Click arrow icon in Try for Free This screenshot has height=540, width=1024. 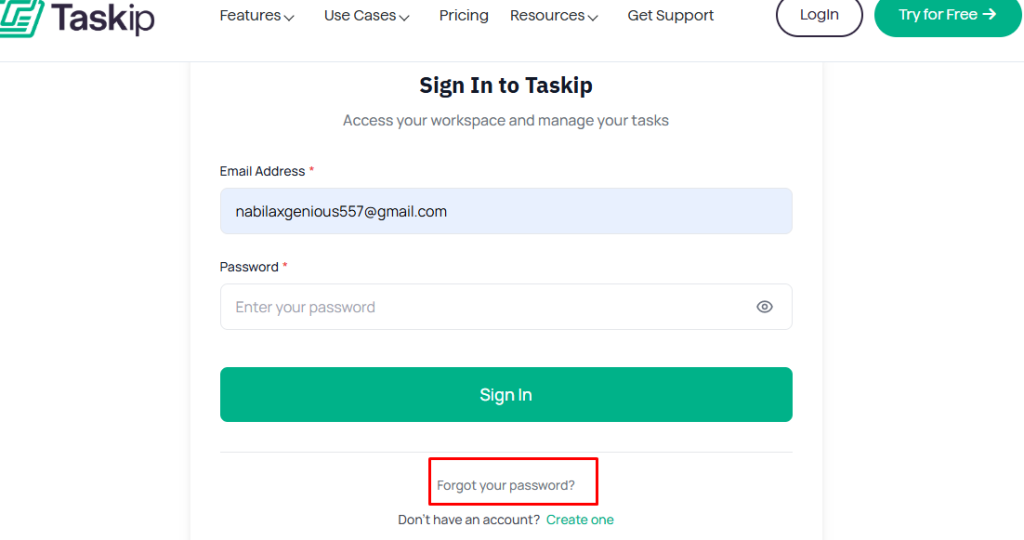pos(989,14)
